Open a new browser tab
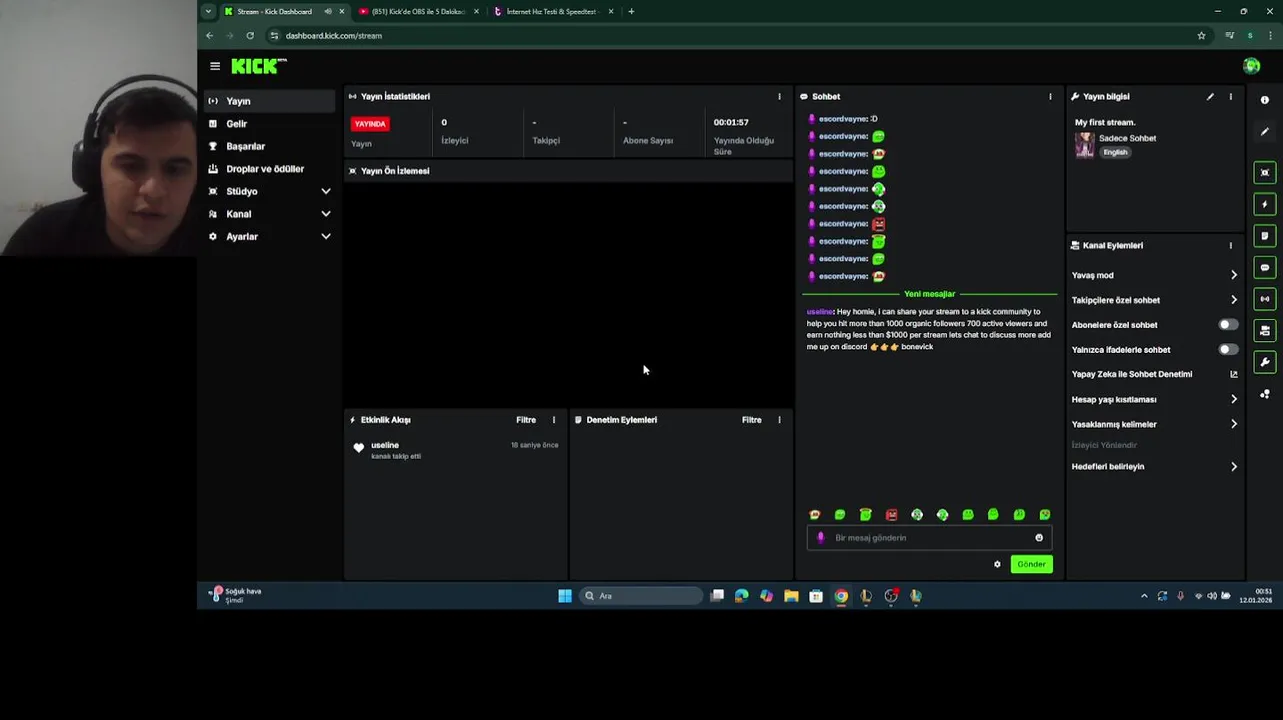Image resolution: width=1283 pixels, height=720 pixels. pyautogui.click(x=631, y=12)
